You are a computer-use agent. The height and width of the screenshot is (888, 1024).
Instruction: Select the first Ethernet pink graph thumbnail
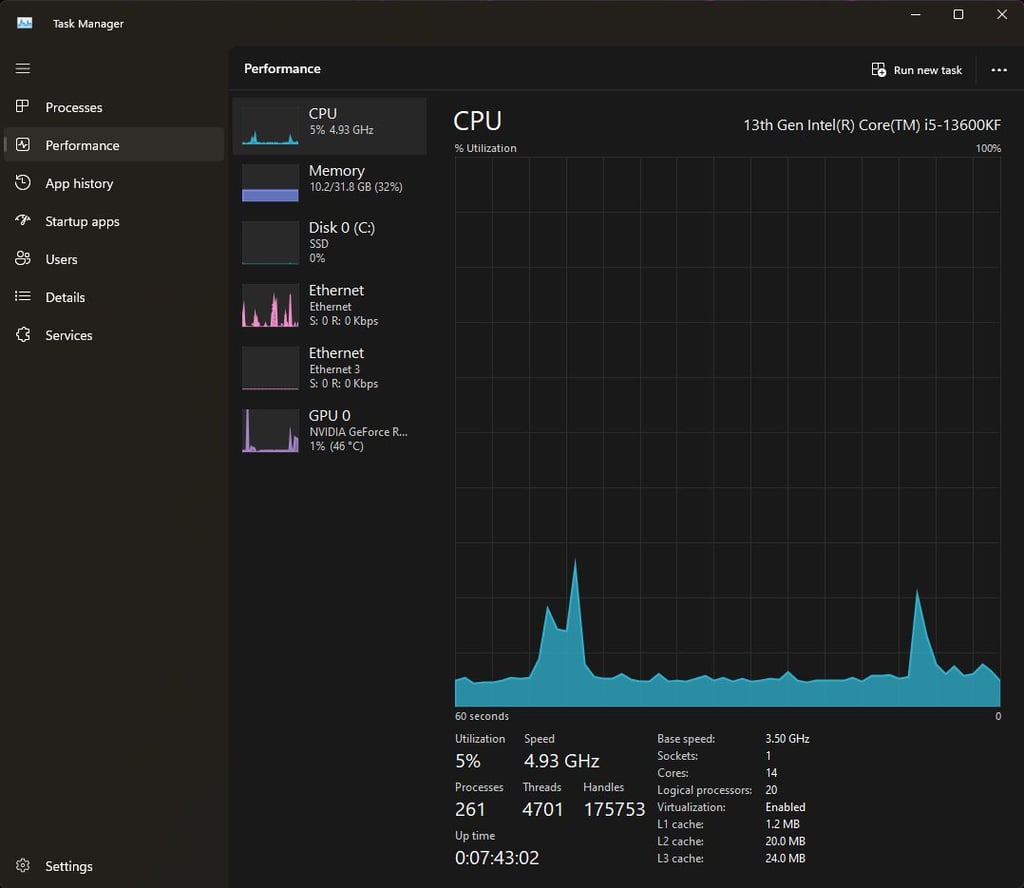pos(270,305)
